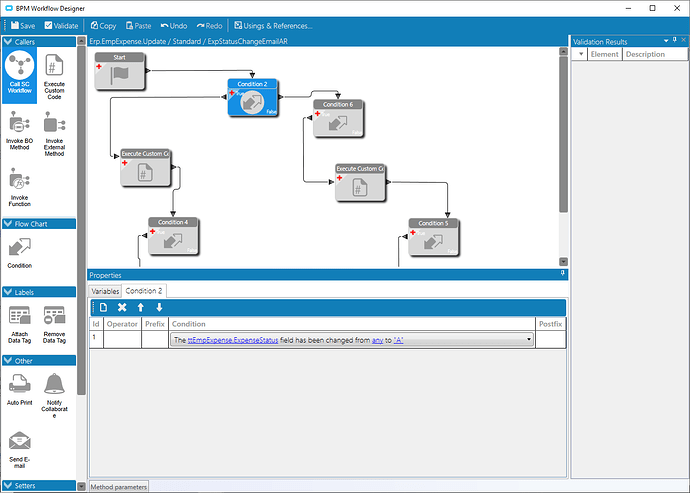The width and height of the screenshot is (690, 493).
Task: Collapse the Flow Chart section
Action: click(x=6, y=224)
